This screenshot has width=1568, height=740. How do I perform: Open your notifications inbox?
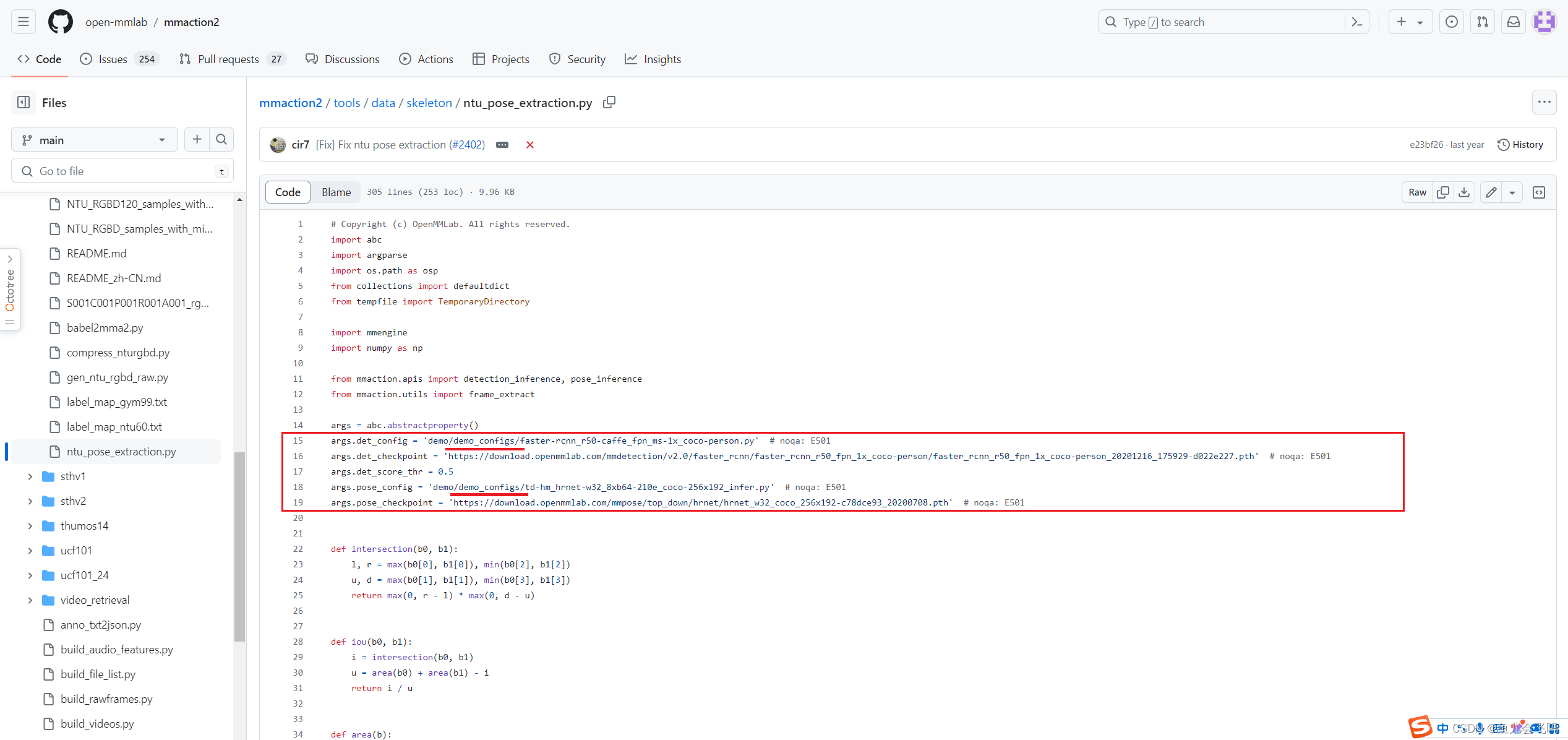click(1513, 21)
